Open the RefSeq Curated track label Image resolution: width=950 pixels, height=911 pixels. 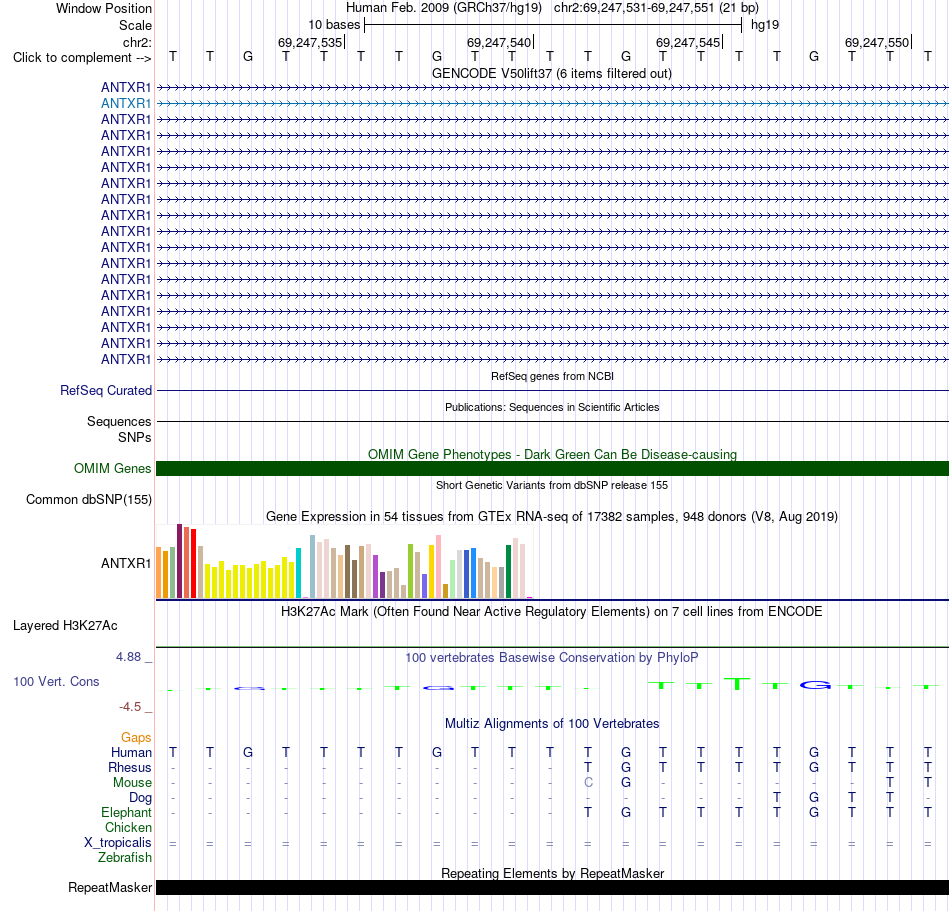pyautogui.click(x=106, y=391)
